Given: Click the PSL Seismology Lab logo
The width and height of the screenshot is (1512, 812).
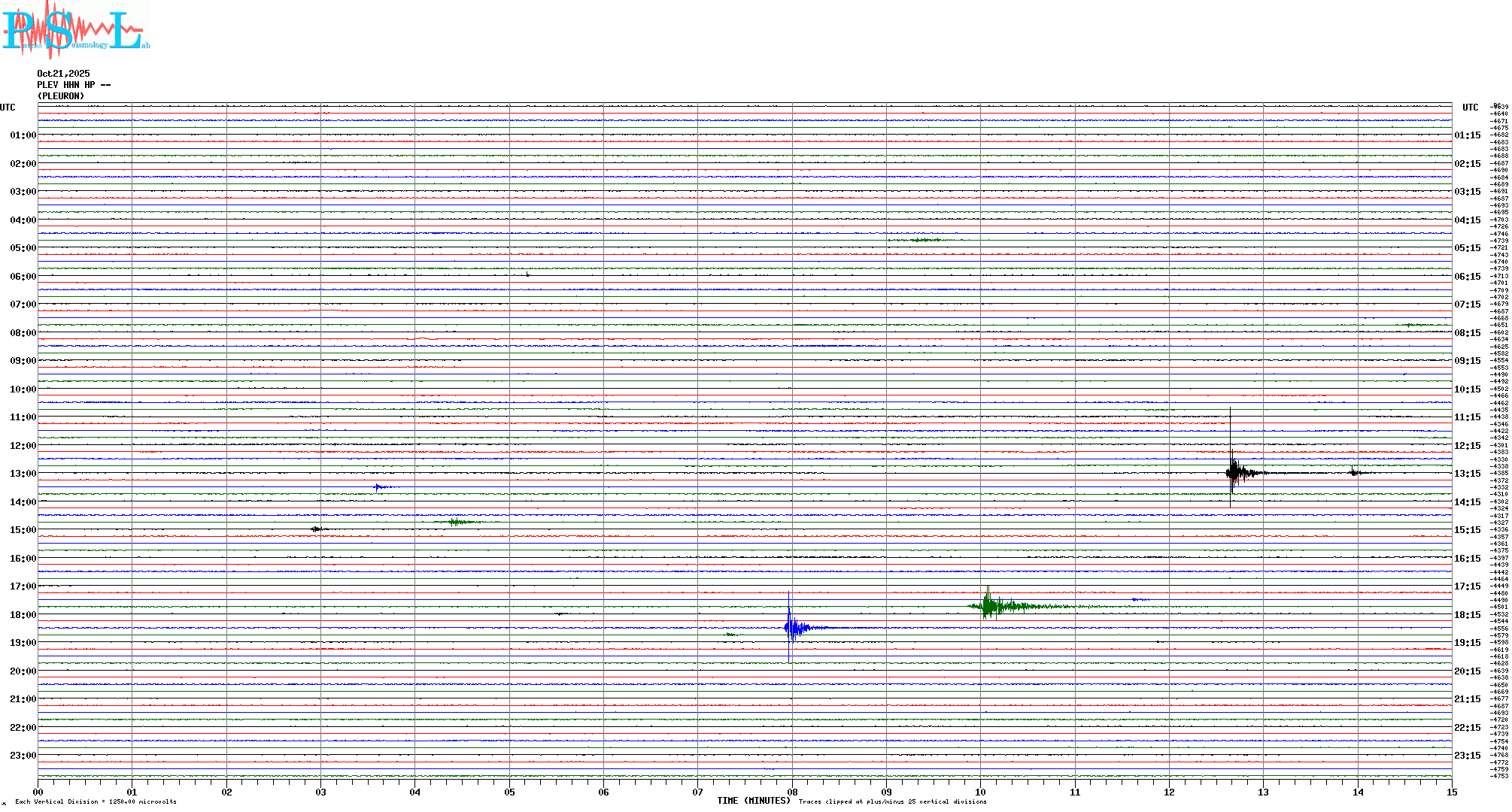Looking at the screenshot, I should point(75,29).
